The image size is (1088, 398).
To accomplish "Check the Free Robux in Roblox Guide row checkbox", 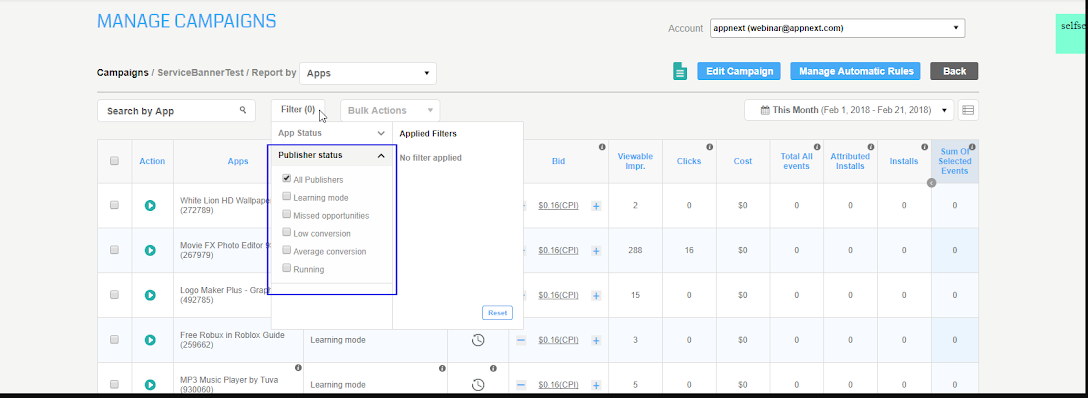I will (x=114, y=340).
